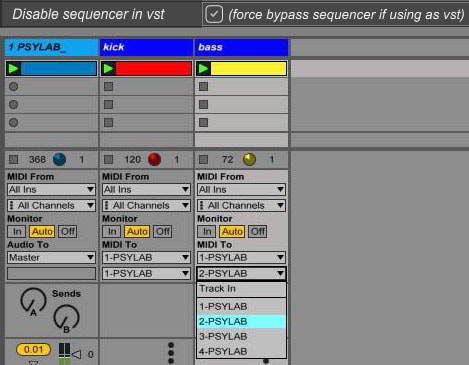
Task: Set PSYLAB track monitor to In
Action: 17,231
